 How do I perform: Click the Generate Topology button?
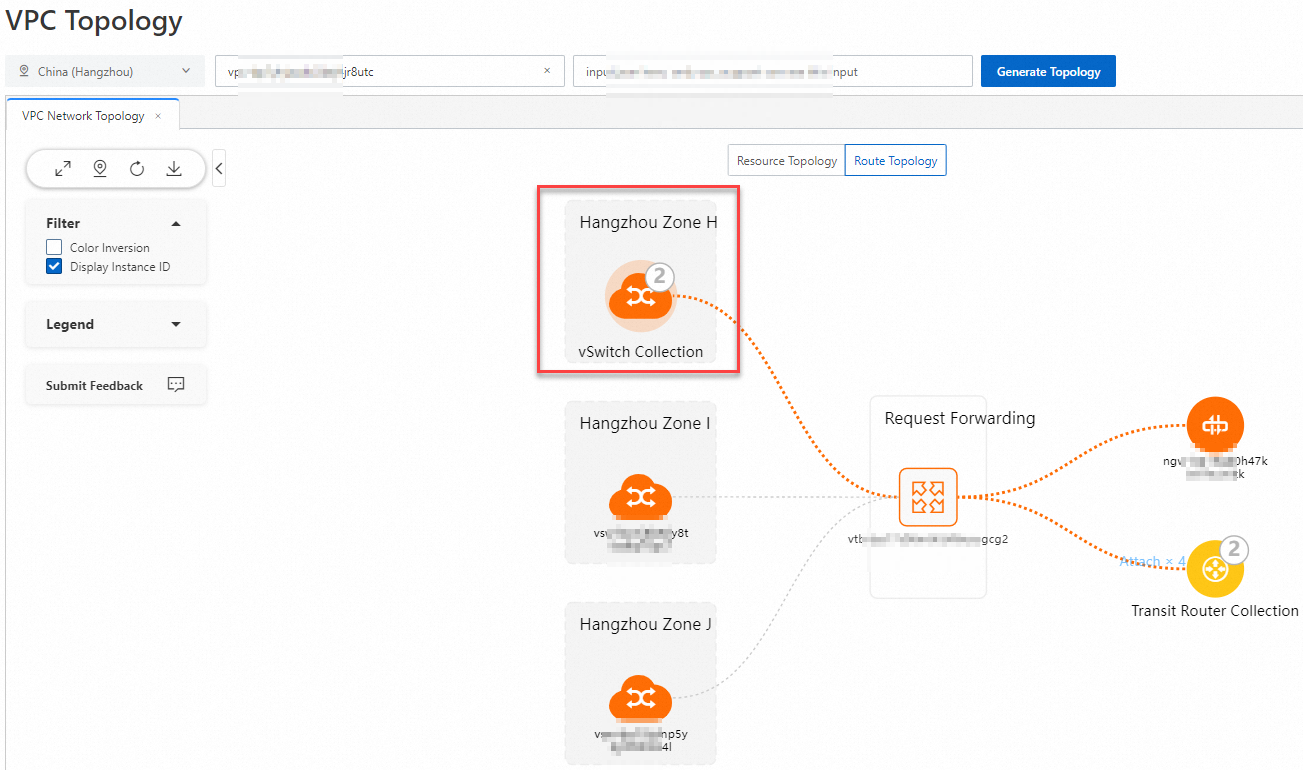1048,71
